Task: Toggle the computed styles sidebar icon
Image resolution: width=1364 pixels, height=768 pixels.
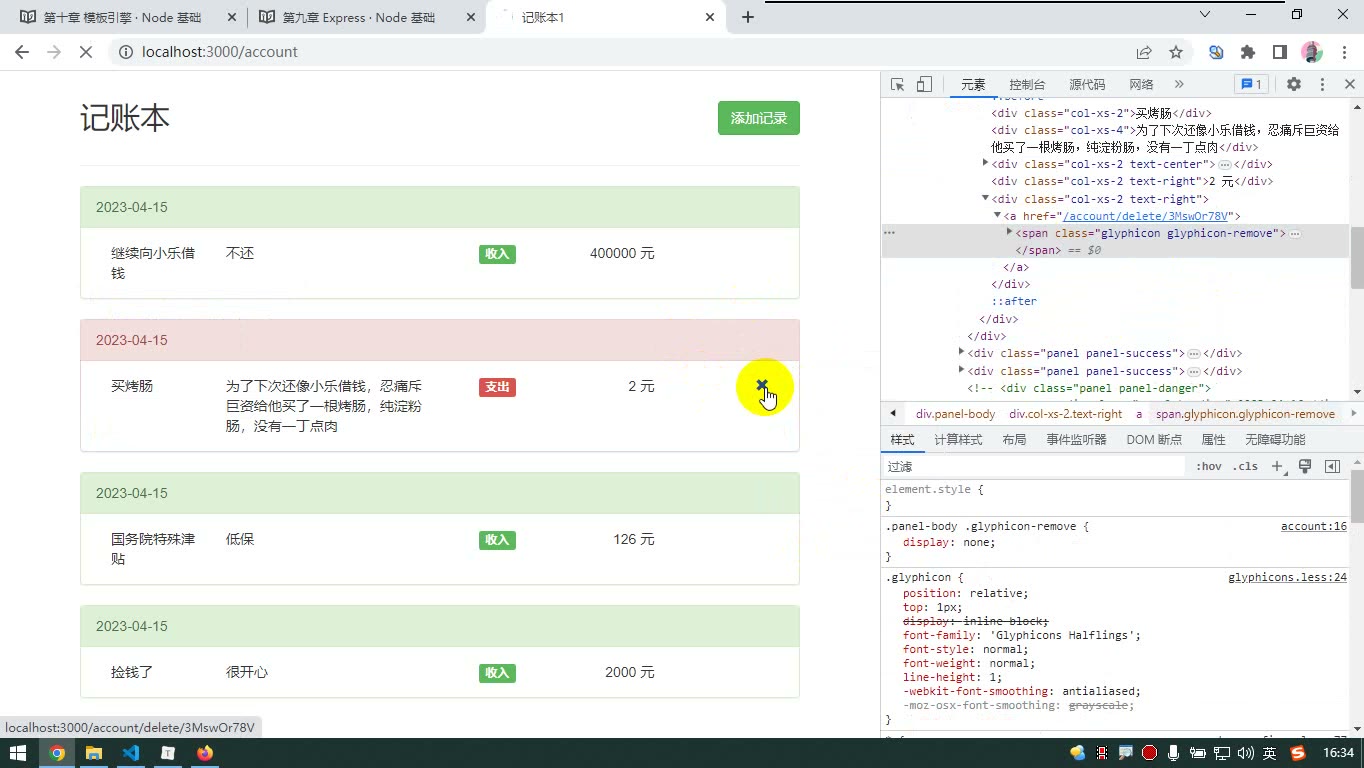Action: 1332,467
